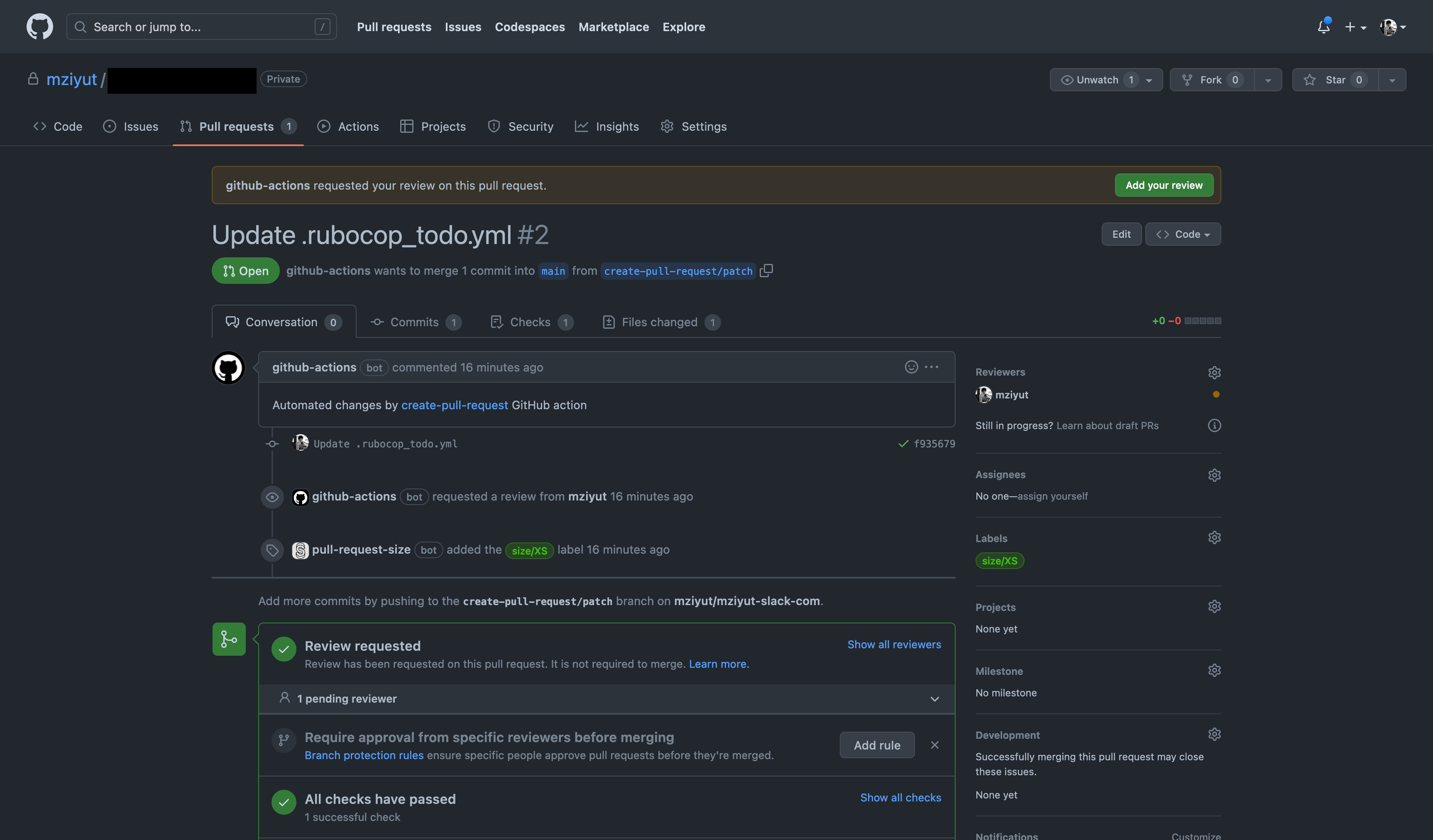Switch to the Projects tab
The width and height of the screenshot is (1433, 840).
(433, 126)
